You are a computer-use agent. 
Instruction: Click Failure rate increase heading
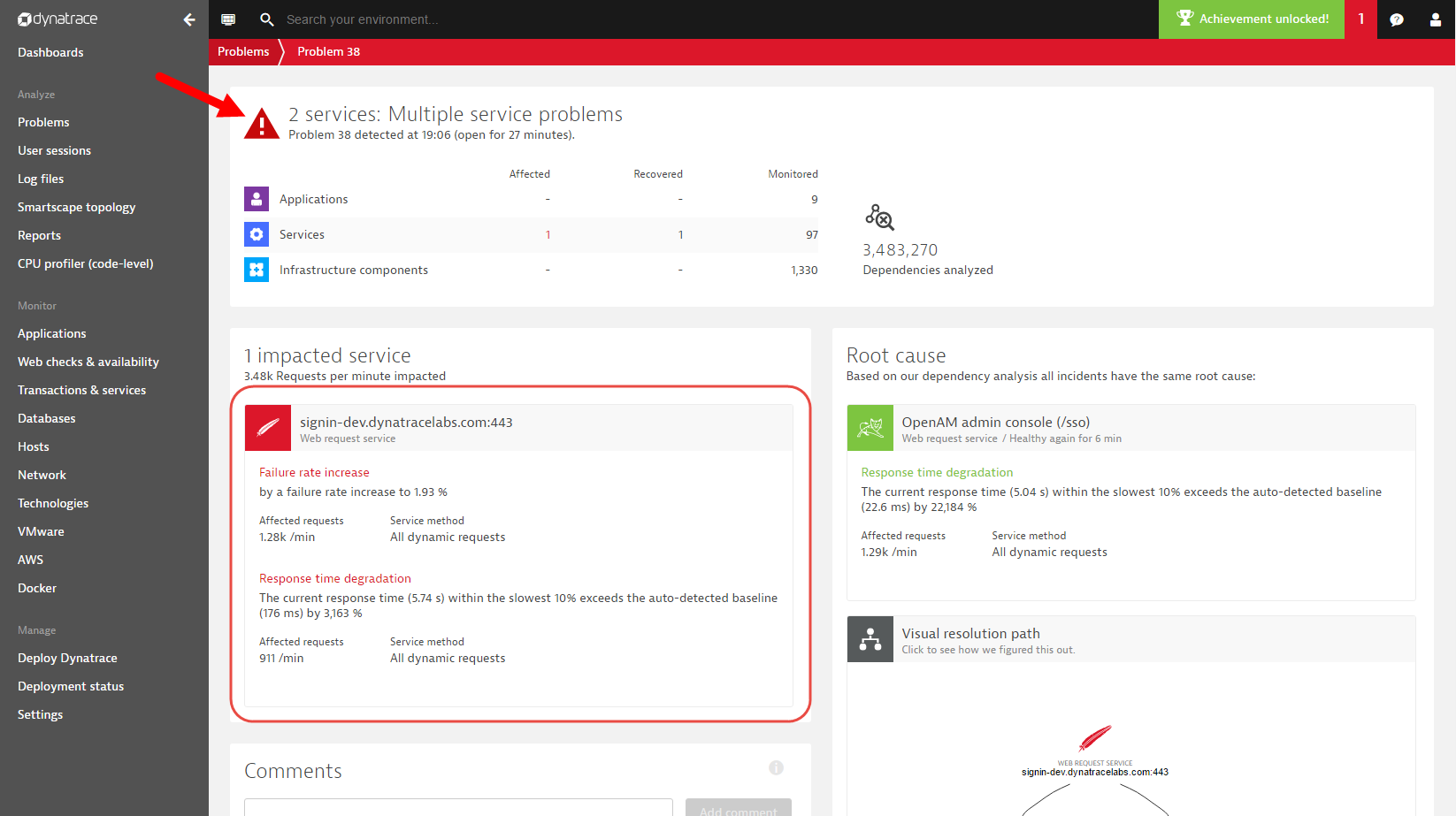pos(314,472)
